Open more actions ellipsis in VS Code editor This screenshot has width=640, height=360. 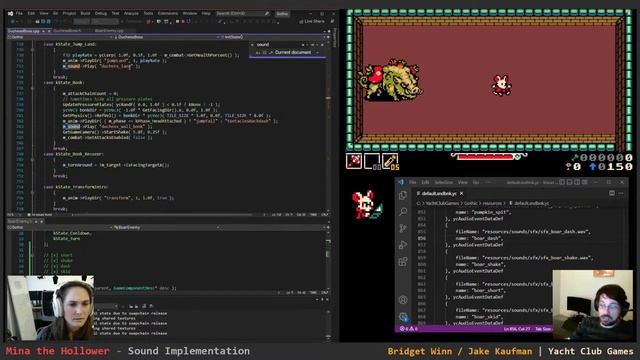(x=621, y=193)
